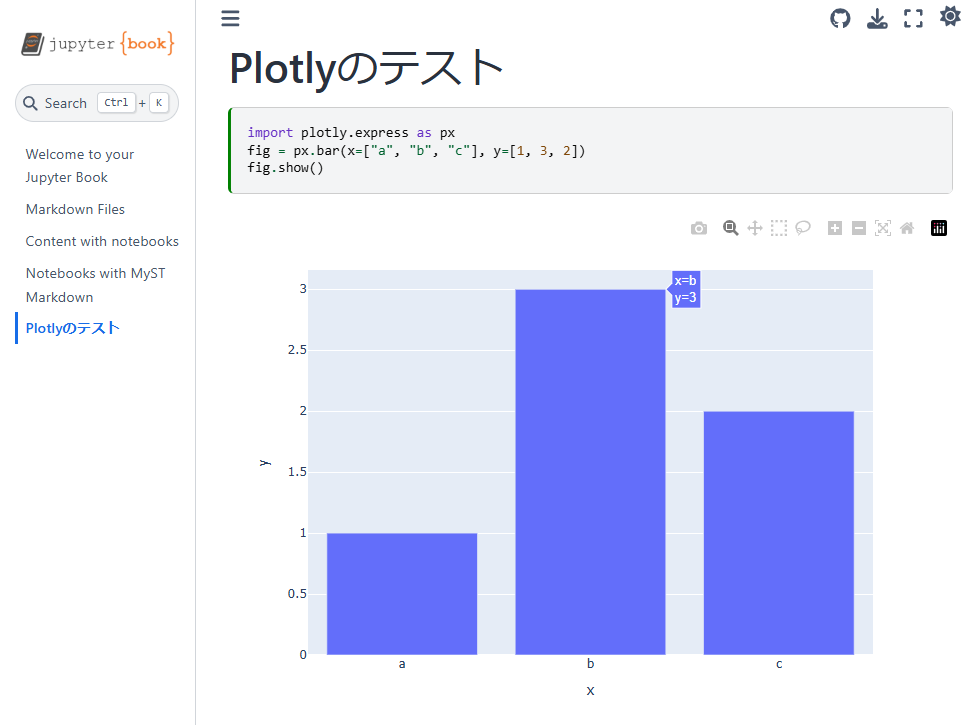Select the Plotlyのテスト page in the sidebar

pyautogui.click(x=71, y=328)
